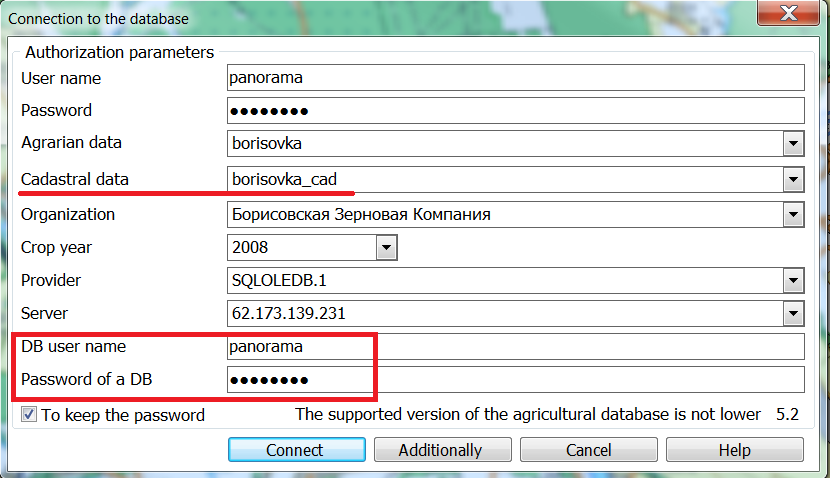Cancel the database connection

[x=588, y=450]
